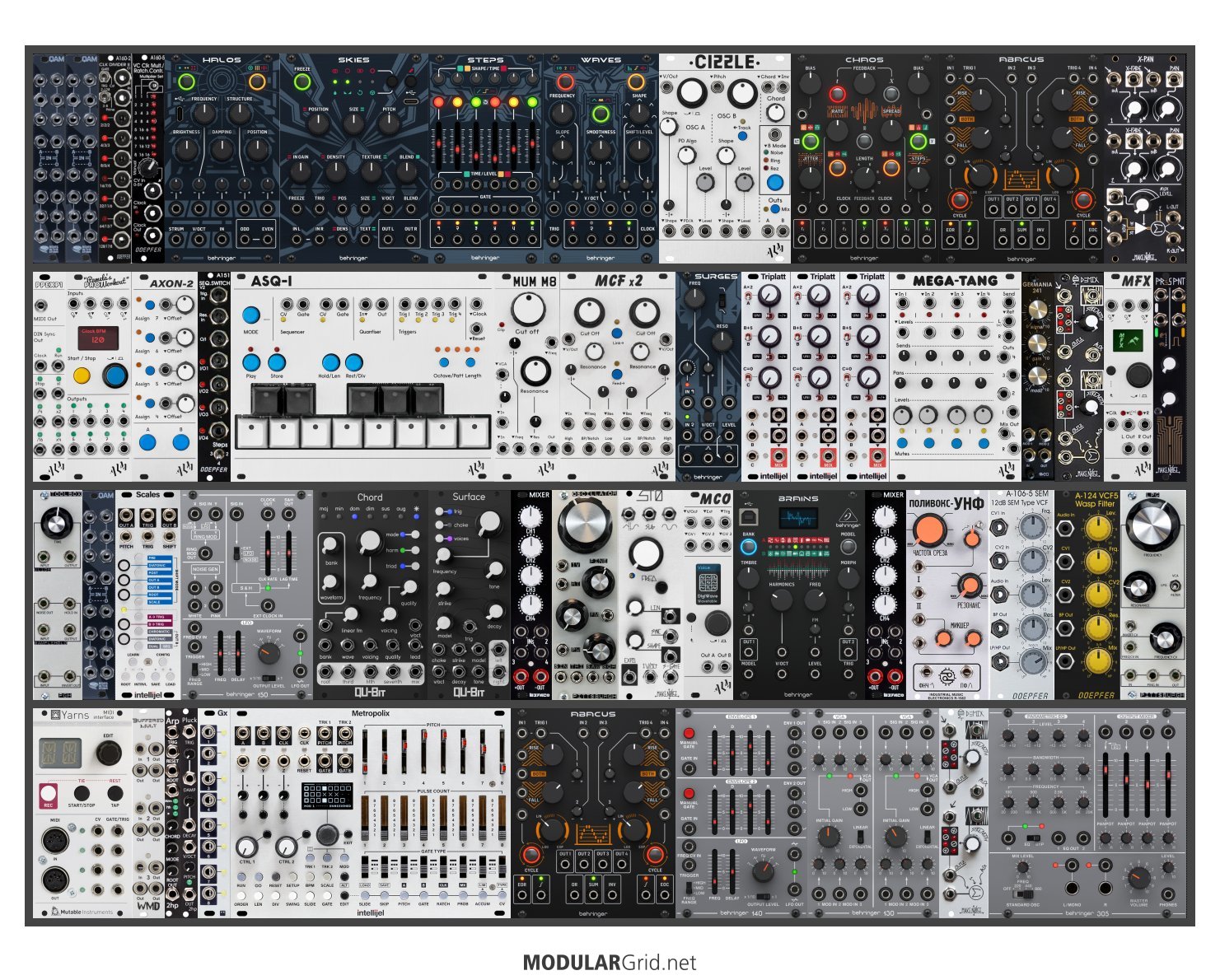Click the FREQ knob on SURGES module
This screenshot has width=1220, height=980.
click(695, 298)
